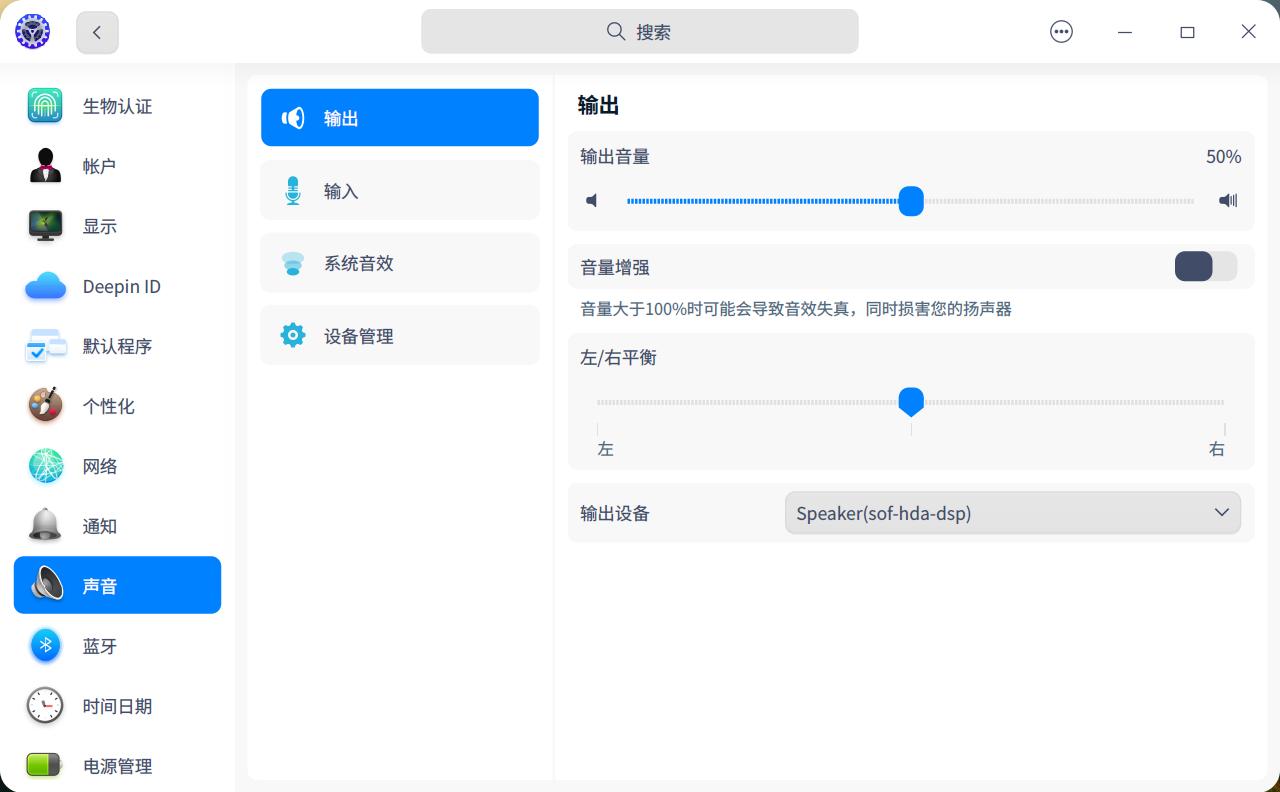This screenshot has height=792, width=1280.
Task: Open the 电源管理 battery icon
Action: click(44, 765)
